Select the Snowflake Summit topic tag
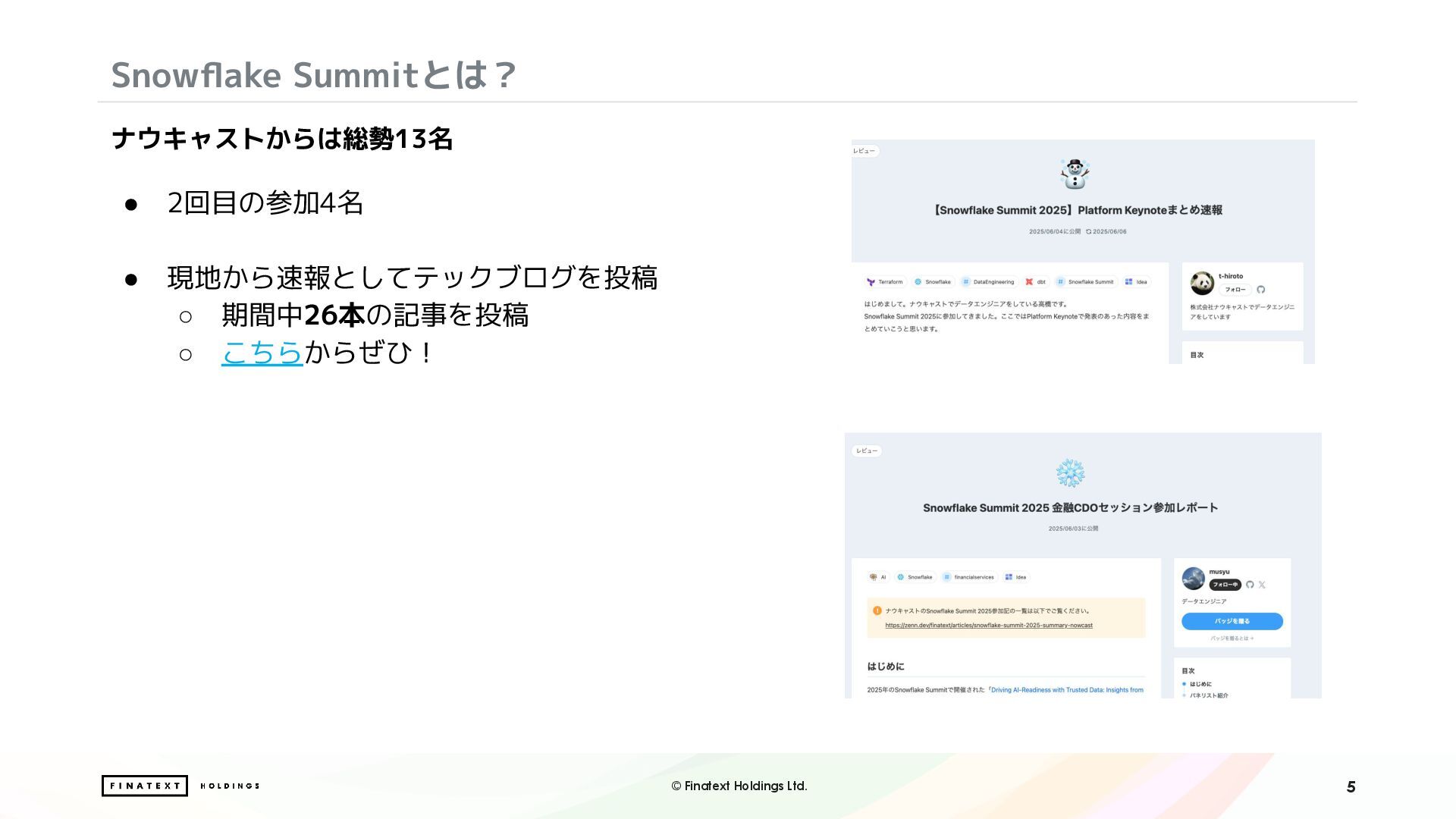The height and width of the screenshot is (819, 1456). tap(1085, 282)
